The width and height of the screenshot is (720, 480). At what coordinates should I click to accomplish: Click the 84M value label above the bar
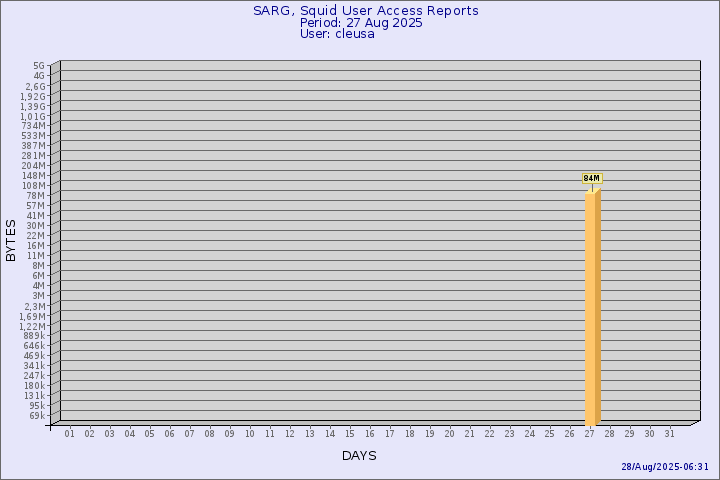tap(591, 178)
